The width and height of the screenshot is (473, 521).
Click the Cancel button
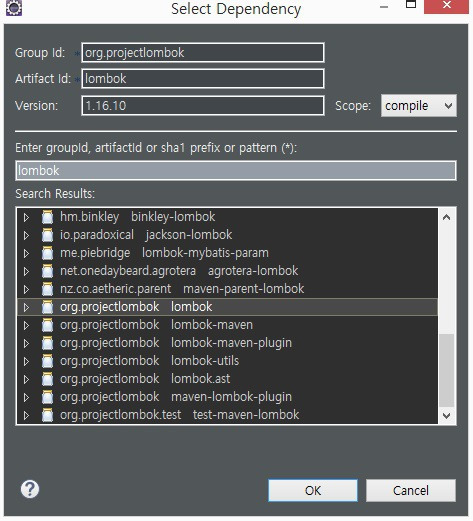[x=411, y=490]
